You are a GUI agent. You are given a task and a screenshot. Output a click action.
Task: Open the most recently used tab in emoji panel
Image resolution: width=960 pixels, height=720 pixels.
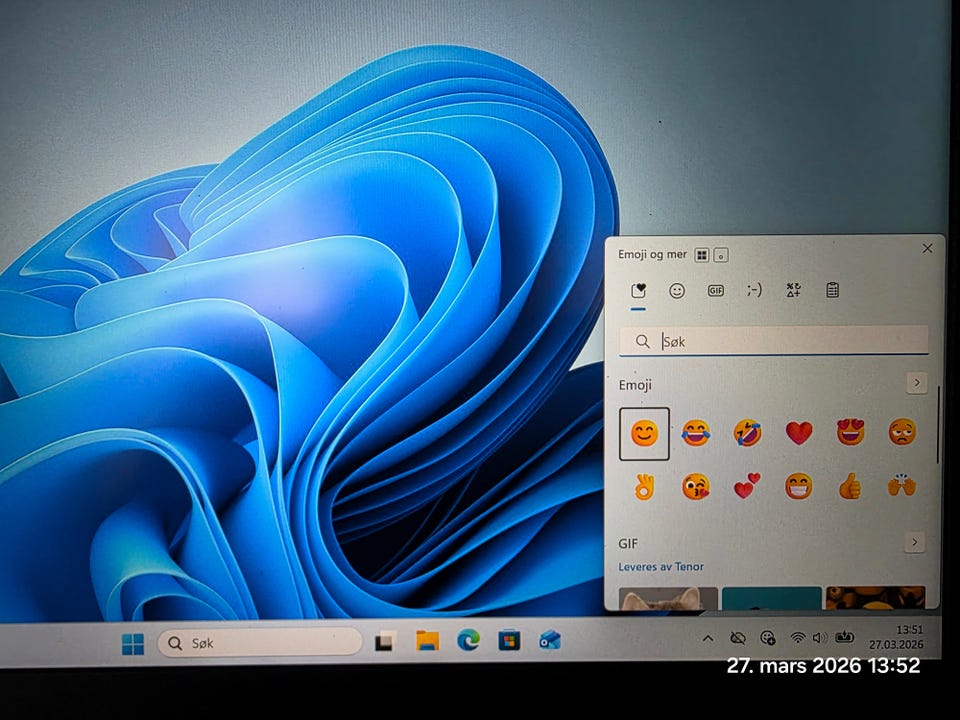[639, 290]
